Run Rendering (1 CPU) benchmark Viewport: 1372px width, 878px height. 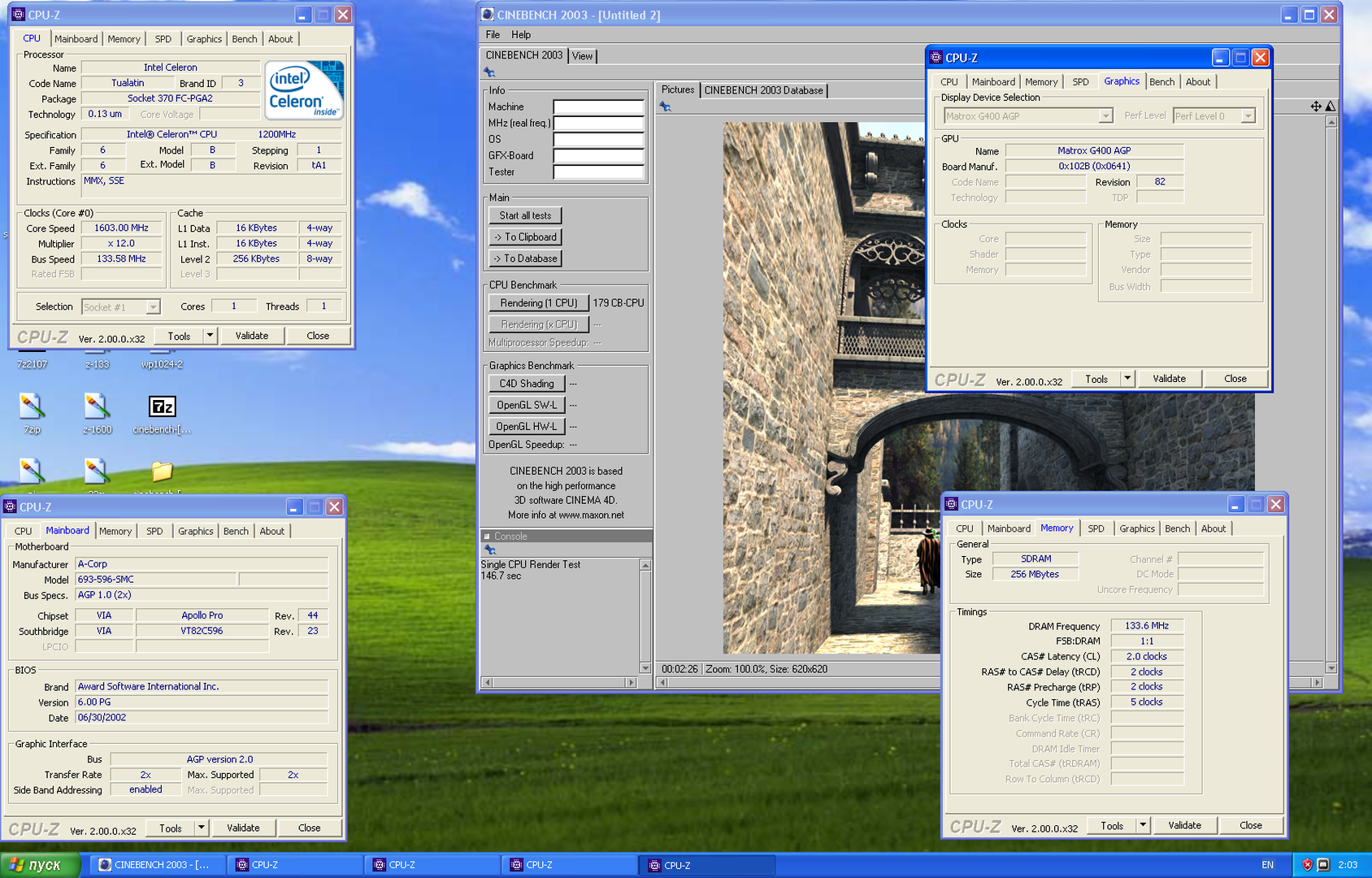(x=538, y=303)
